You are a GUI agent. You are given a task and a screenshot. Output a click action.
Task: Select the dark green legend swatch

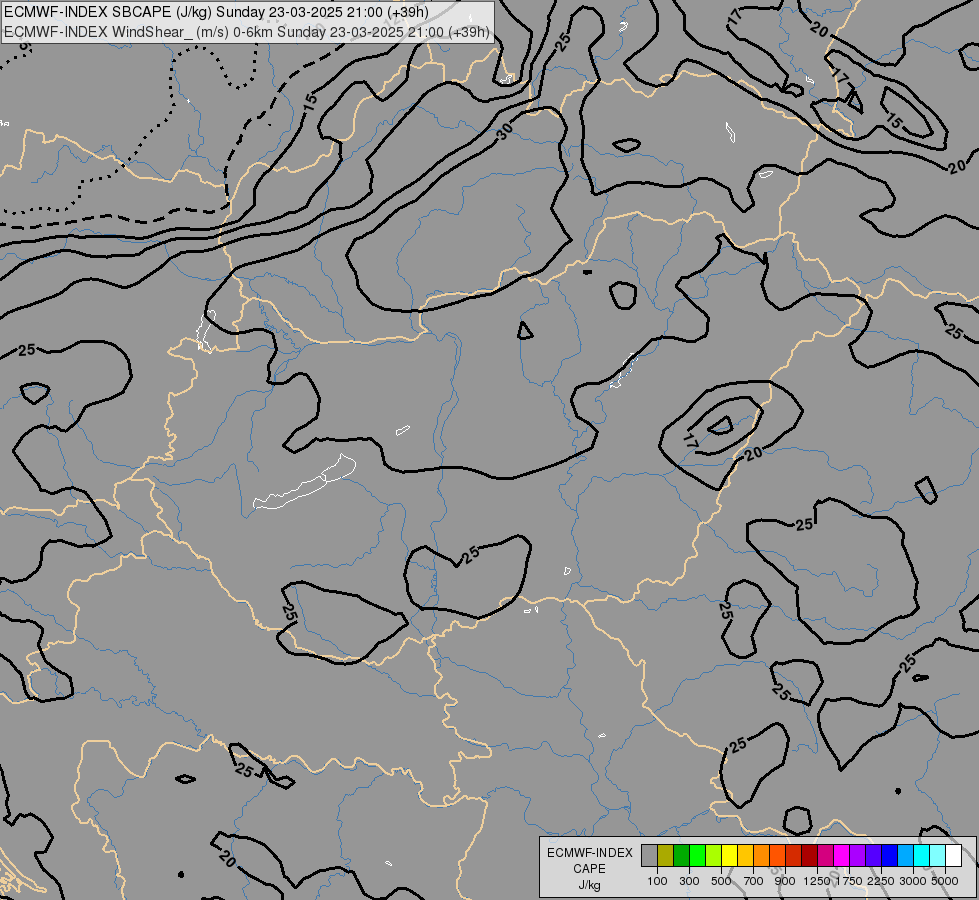[681, 855]
